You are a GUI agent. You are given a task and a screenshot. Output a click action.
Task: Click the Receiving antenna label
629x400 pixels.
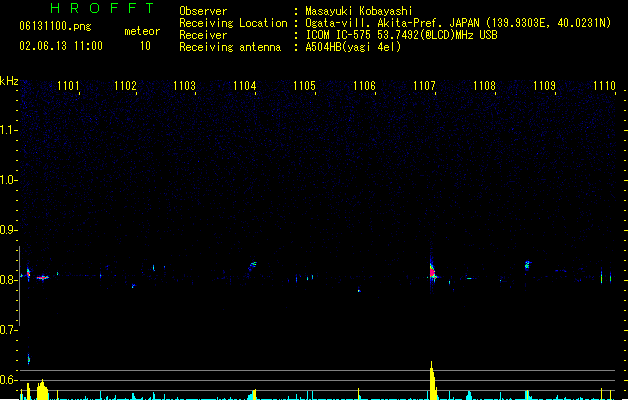click(x=230, y=47)
